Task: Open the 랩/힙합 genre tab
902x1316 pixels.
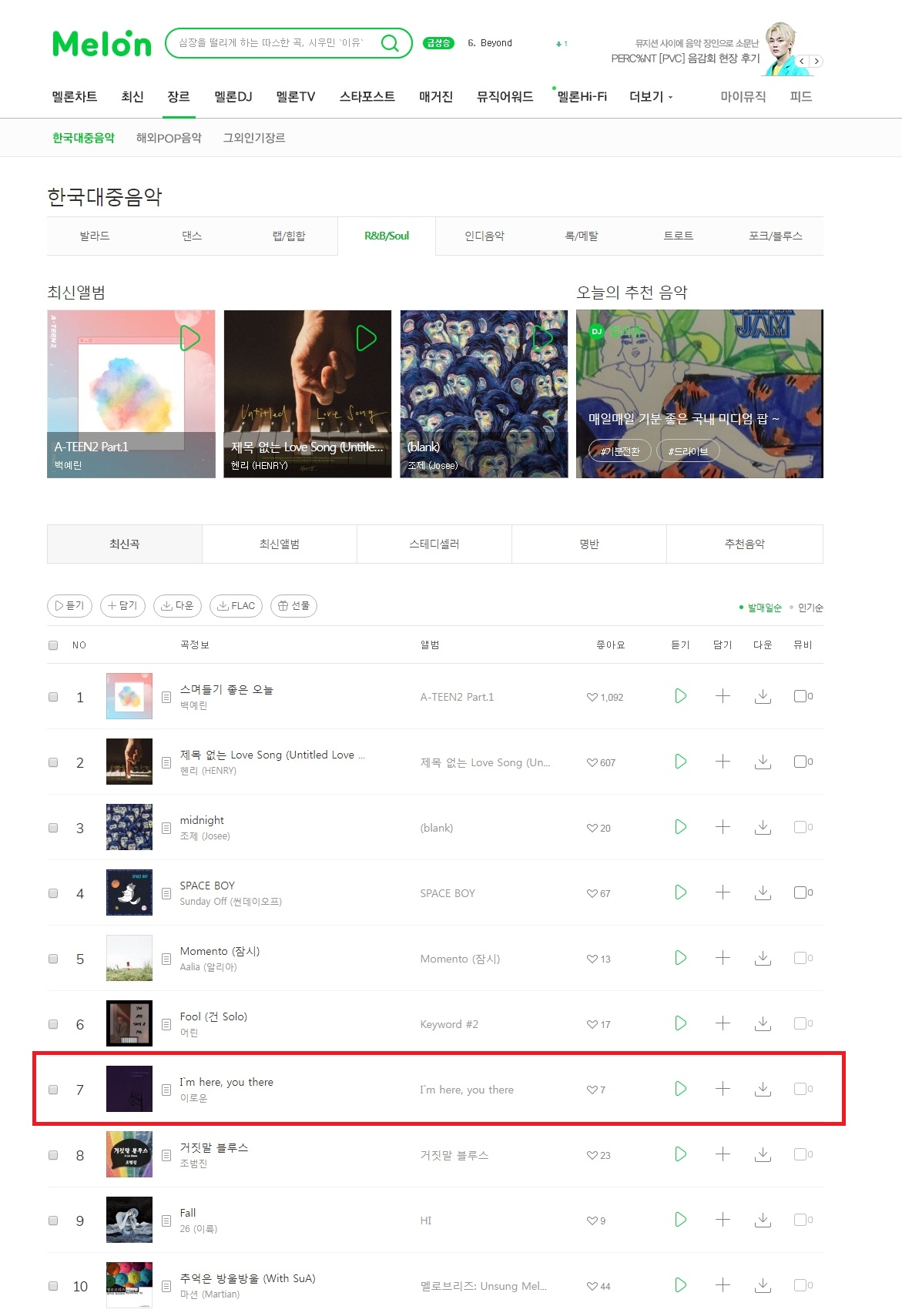Action: coord(289,236)
